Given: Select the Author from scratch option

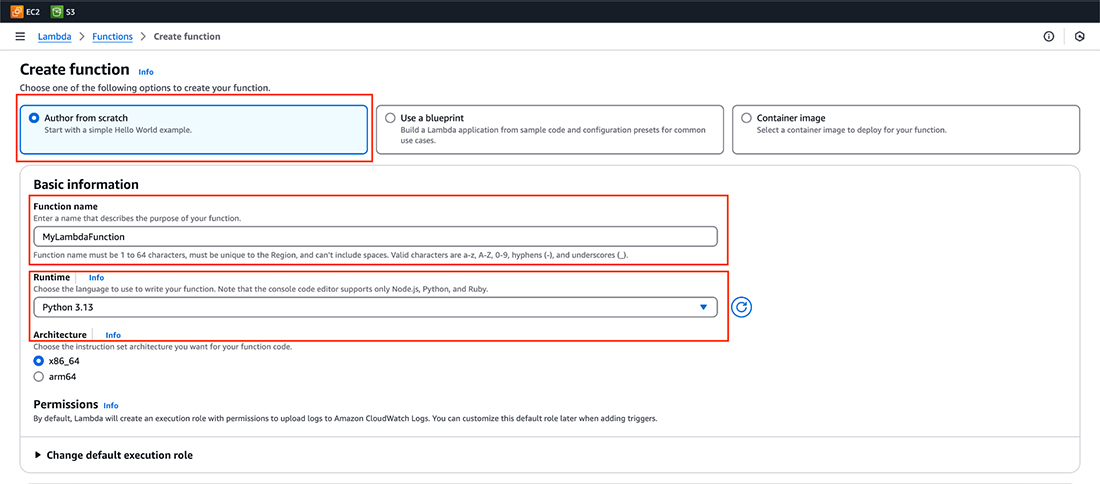Looking at the screenshot, I should [x=194, y=130].
